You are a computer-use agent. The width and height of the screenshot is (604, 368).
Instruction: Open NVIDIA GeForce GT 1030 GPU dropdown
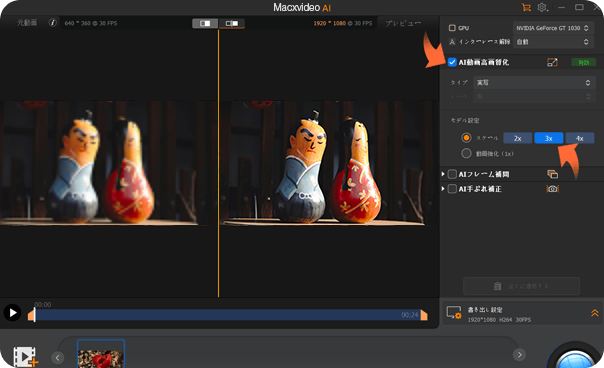click(553, 28)
